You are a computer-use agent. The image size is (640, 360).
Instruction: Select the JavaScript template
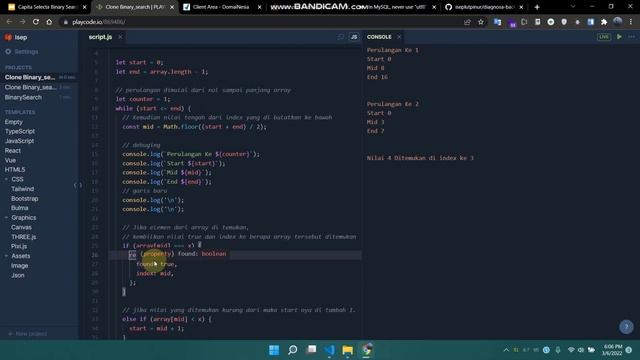coord(19,141)
